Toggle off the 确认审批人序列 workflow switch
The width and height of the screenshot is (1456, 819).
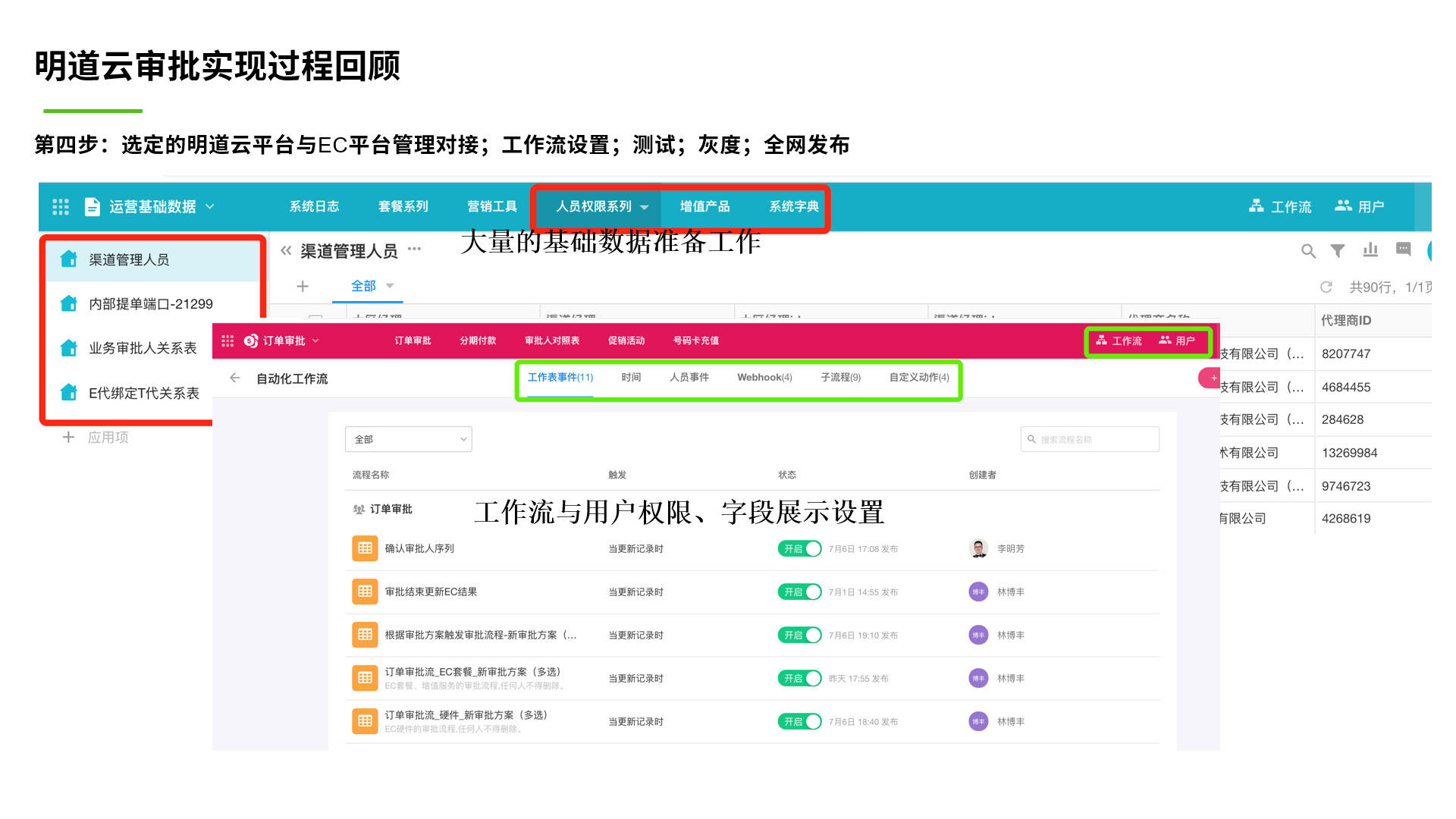click(x=799, y=549)
